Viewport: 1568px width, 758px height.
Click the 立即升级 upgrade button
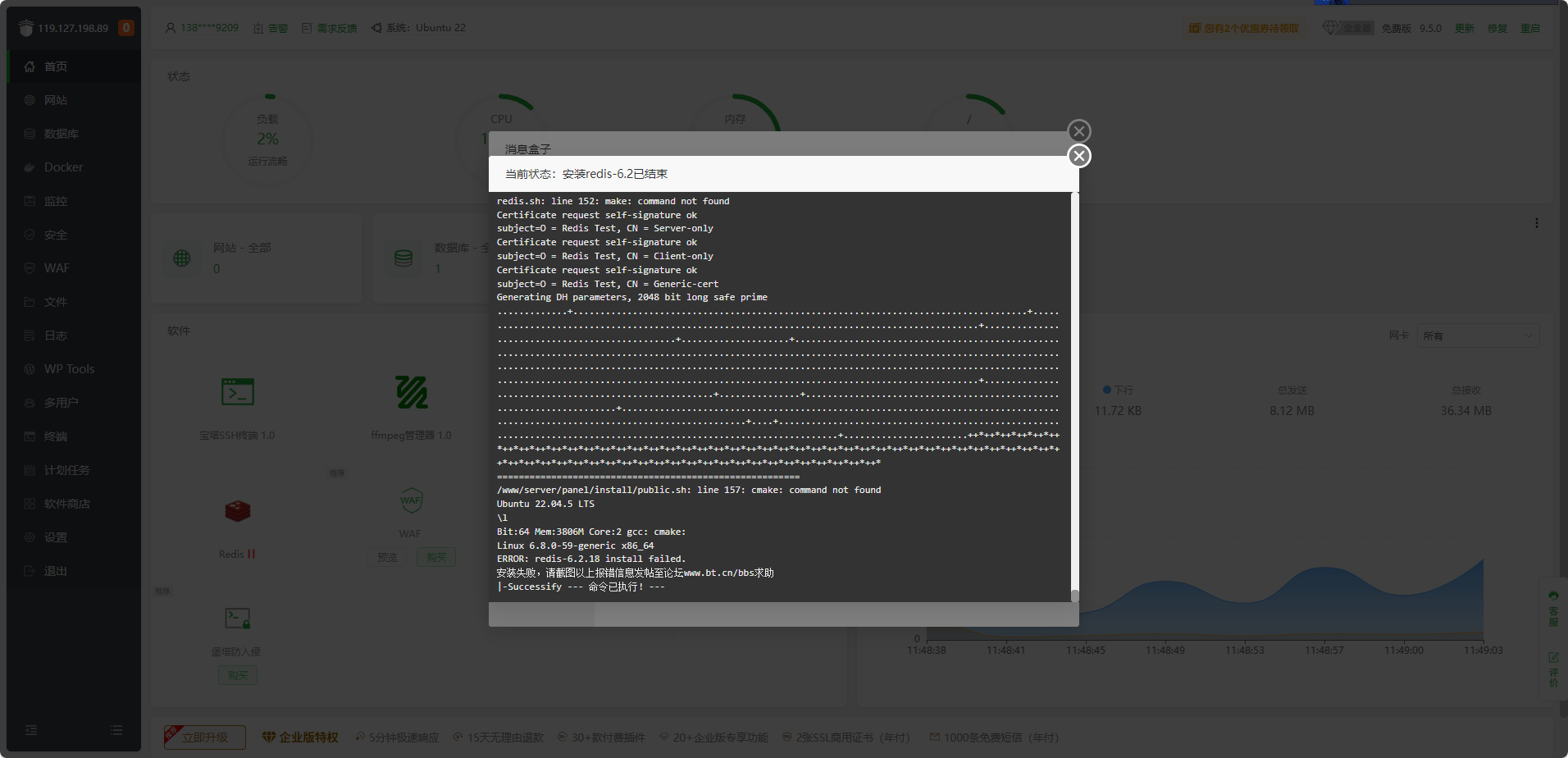click(x=204, y=737)
